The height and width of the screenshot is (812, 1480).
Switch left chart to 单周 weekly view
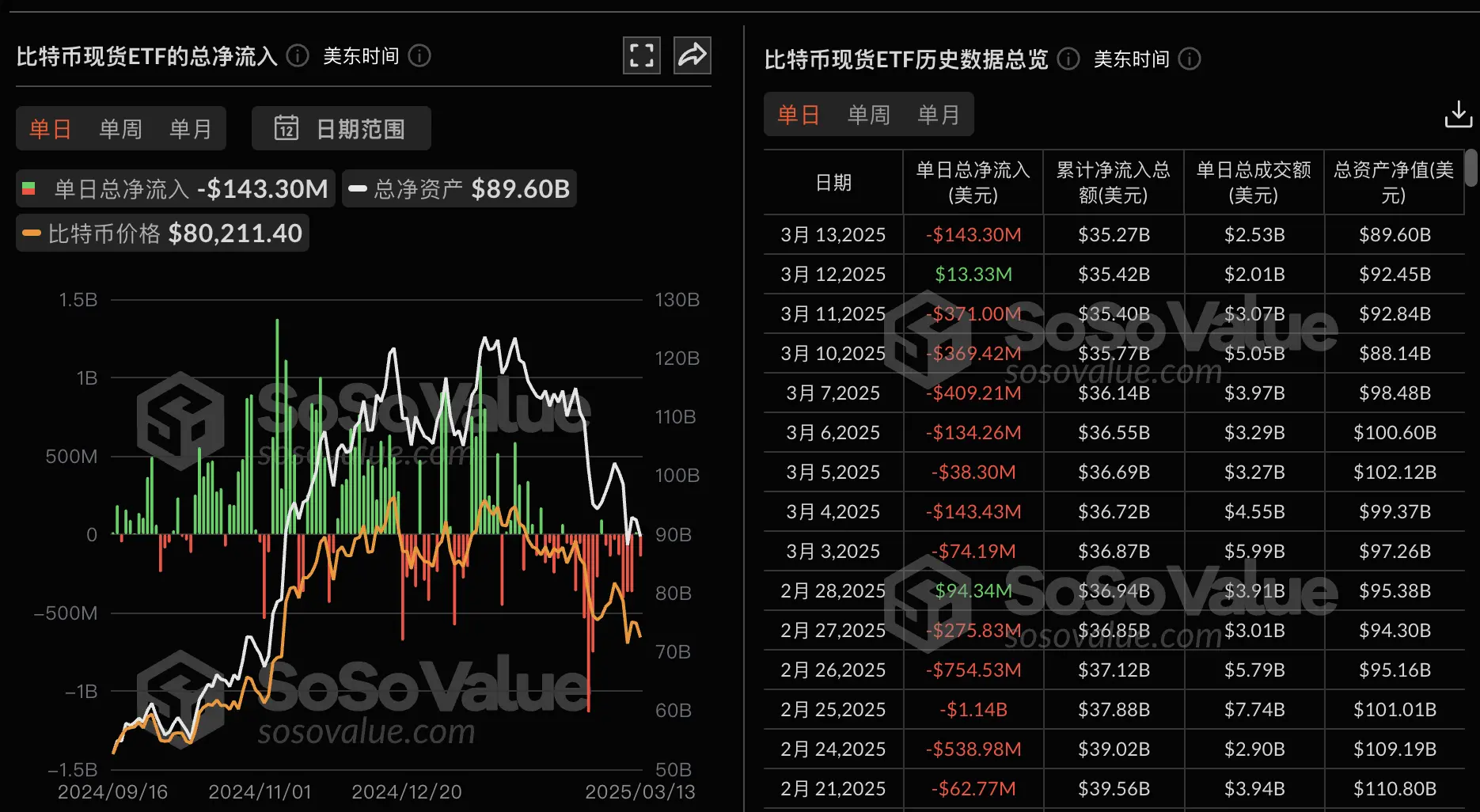click(120, 128)
